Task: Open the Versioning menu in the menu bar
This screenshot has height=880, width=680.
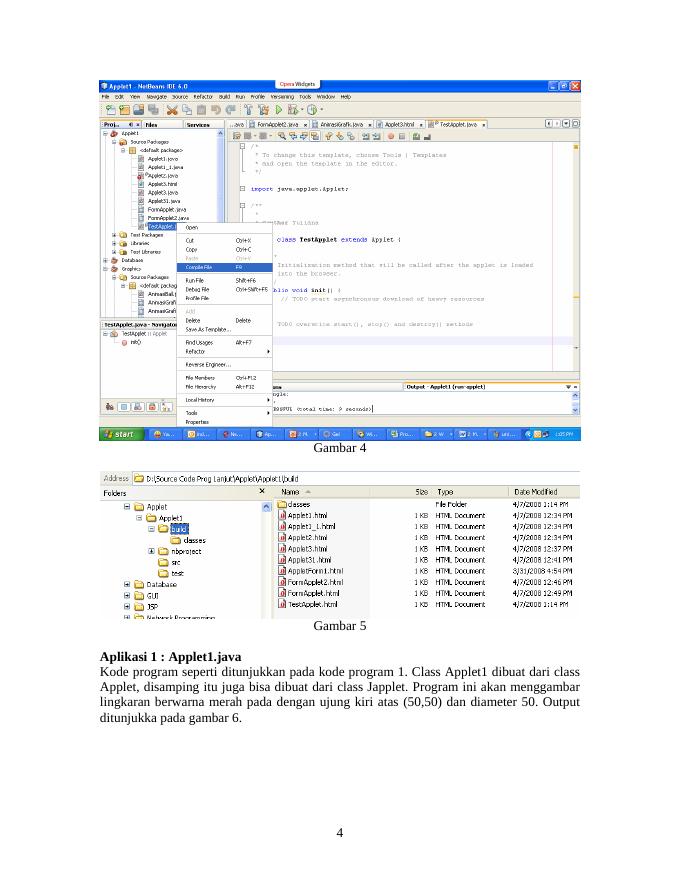Action: click(x=282, y=97)
